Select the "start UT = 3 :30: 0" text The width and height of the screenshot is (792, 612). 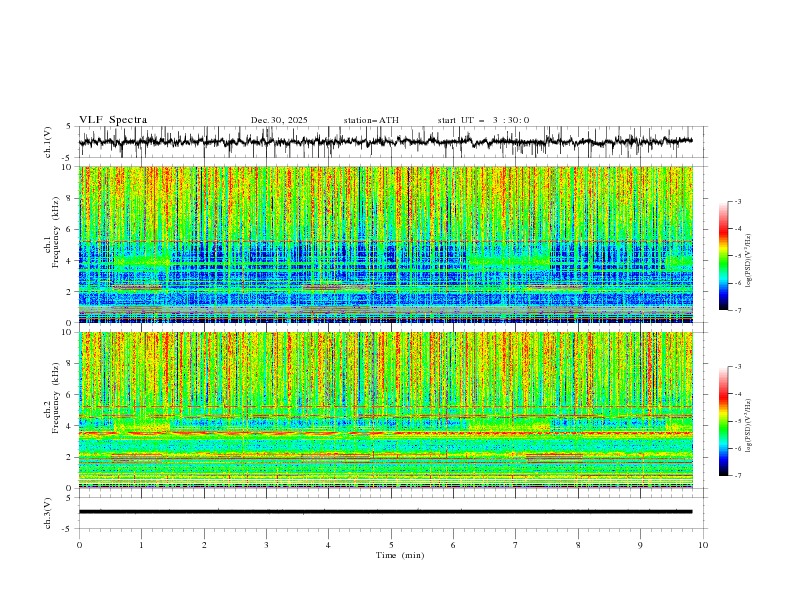coord(483,120)
